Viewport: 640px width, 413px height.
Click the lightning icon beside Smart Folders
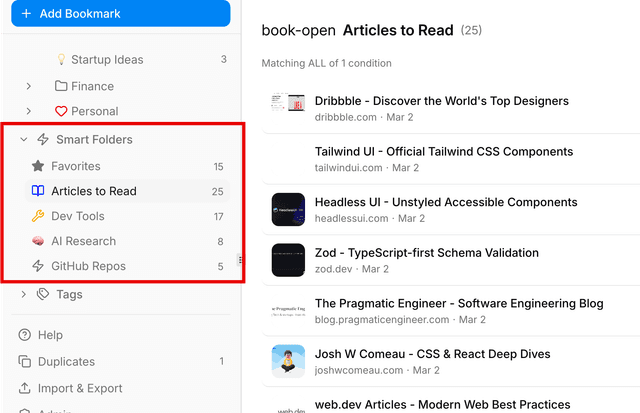43,140
